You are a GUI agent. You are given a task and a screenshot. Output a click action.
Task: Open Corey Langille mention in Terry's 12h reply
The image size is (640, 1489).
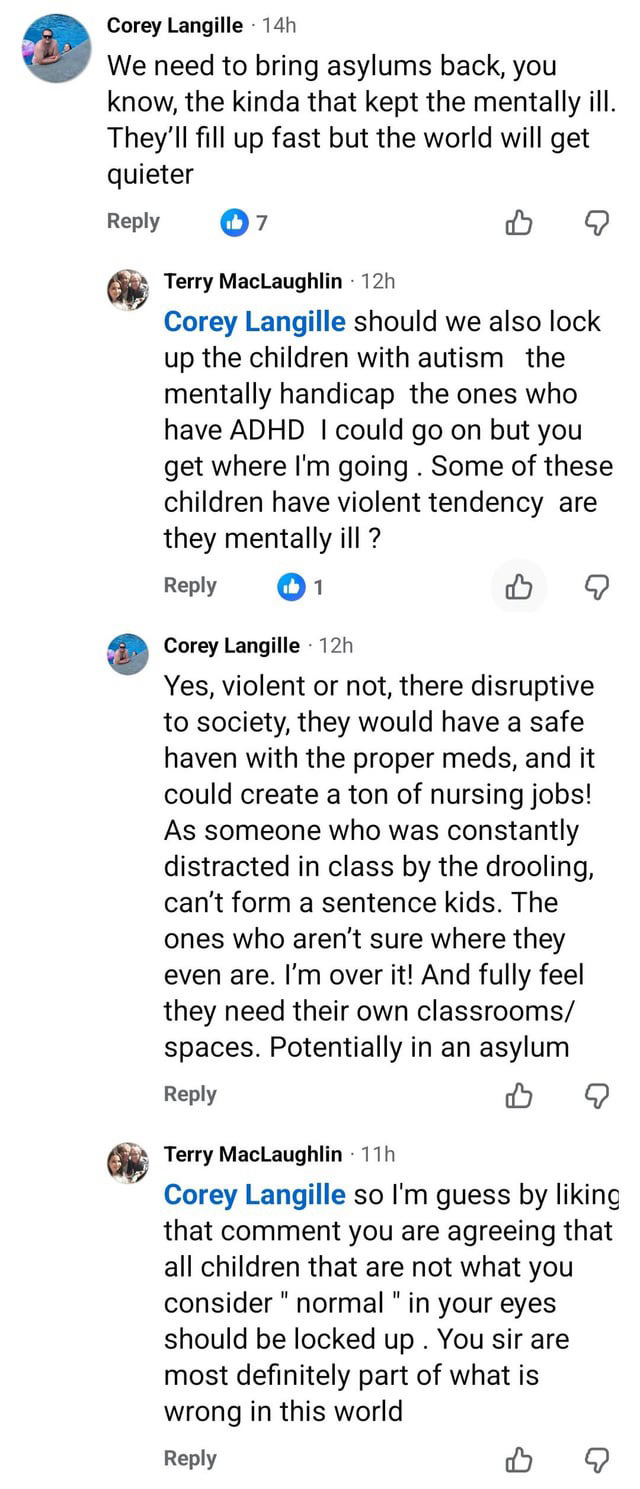pyautogui.click(x=255, y=322)
